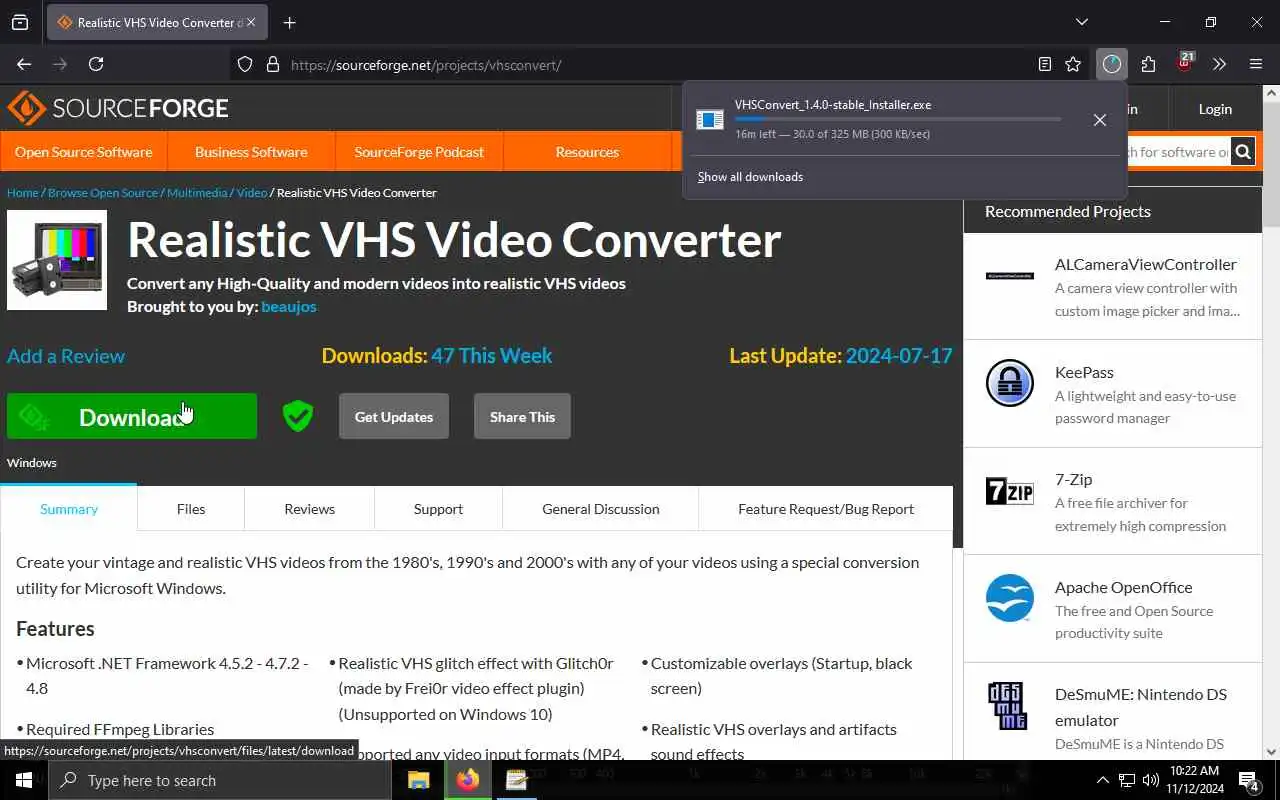Click the Home breadcrumb link
The width and height of the screenshot is (1280, 800).
[x=22, y=192]
